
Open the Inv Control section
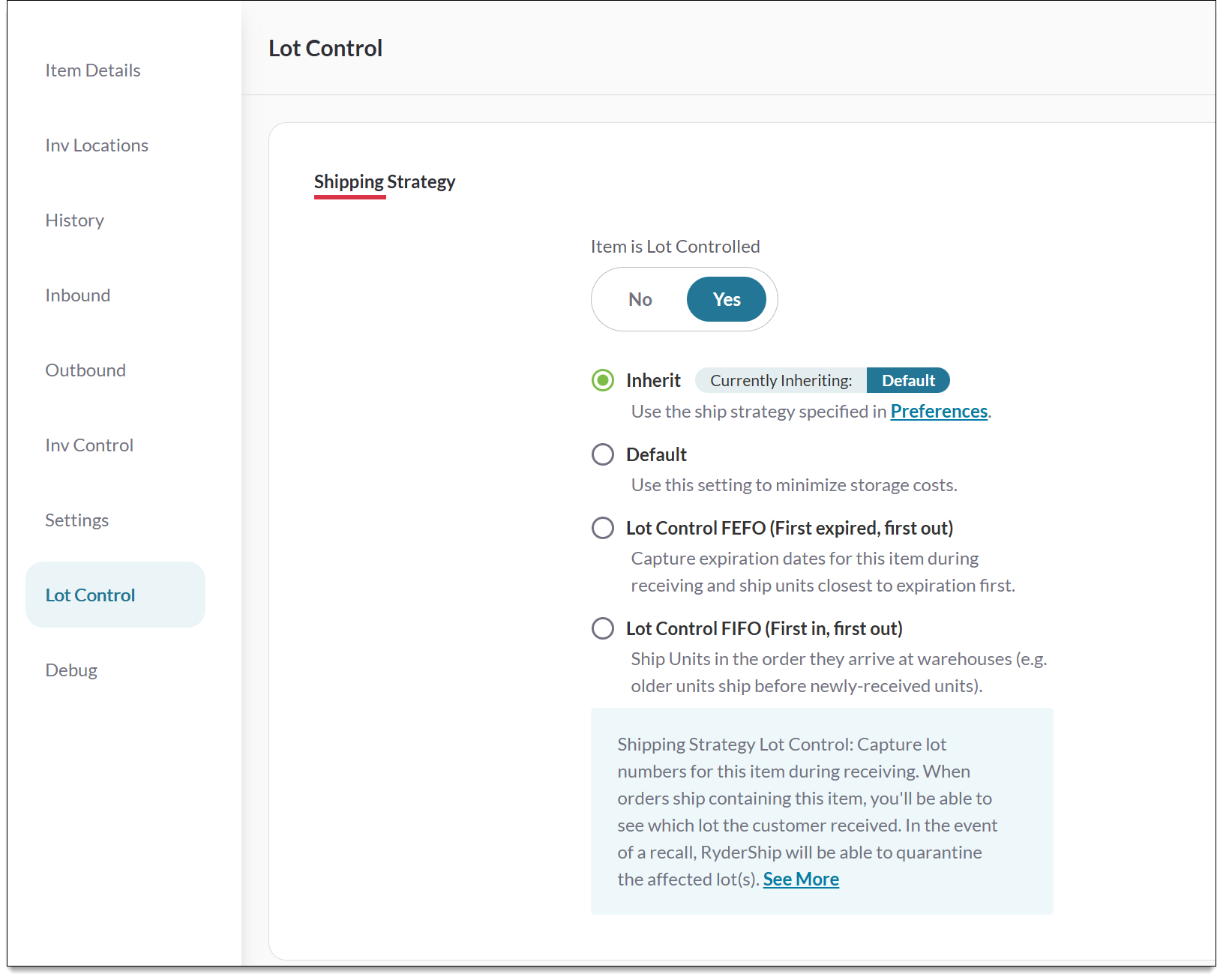point(88,445)
